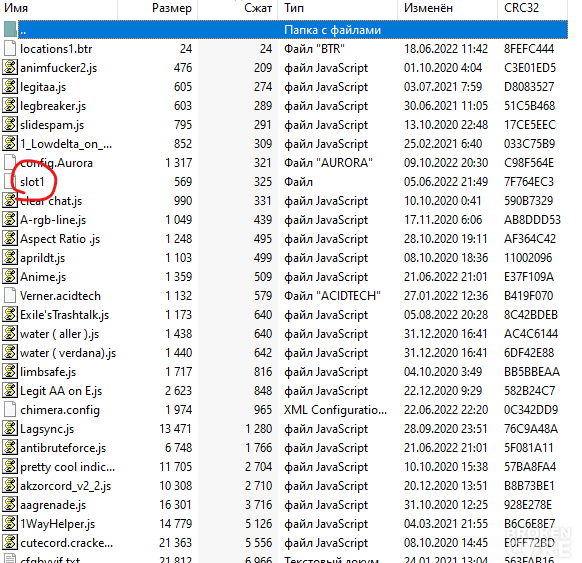Click the antibruteforce.js script icon
This screenshot has height=563, width=582.
coord(10,448)
